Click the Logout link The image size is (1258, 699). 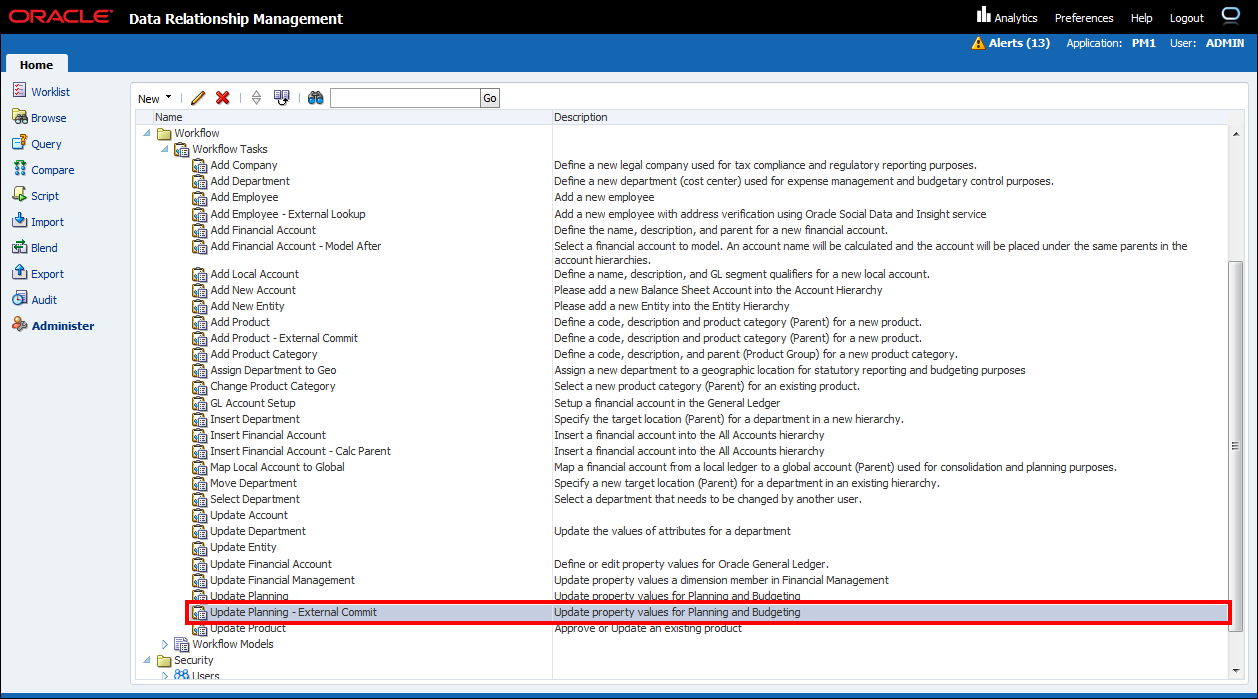pyautogui.click(x=1187, y=18)
